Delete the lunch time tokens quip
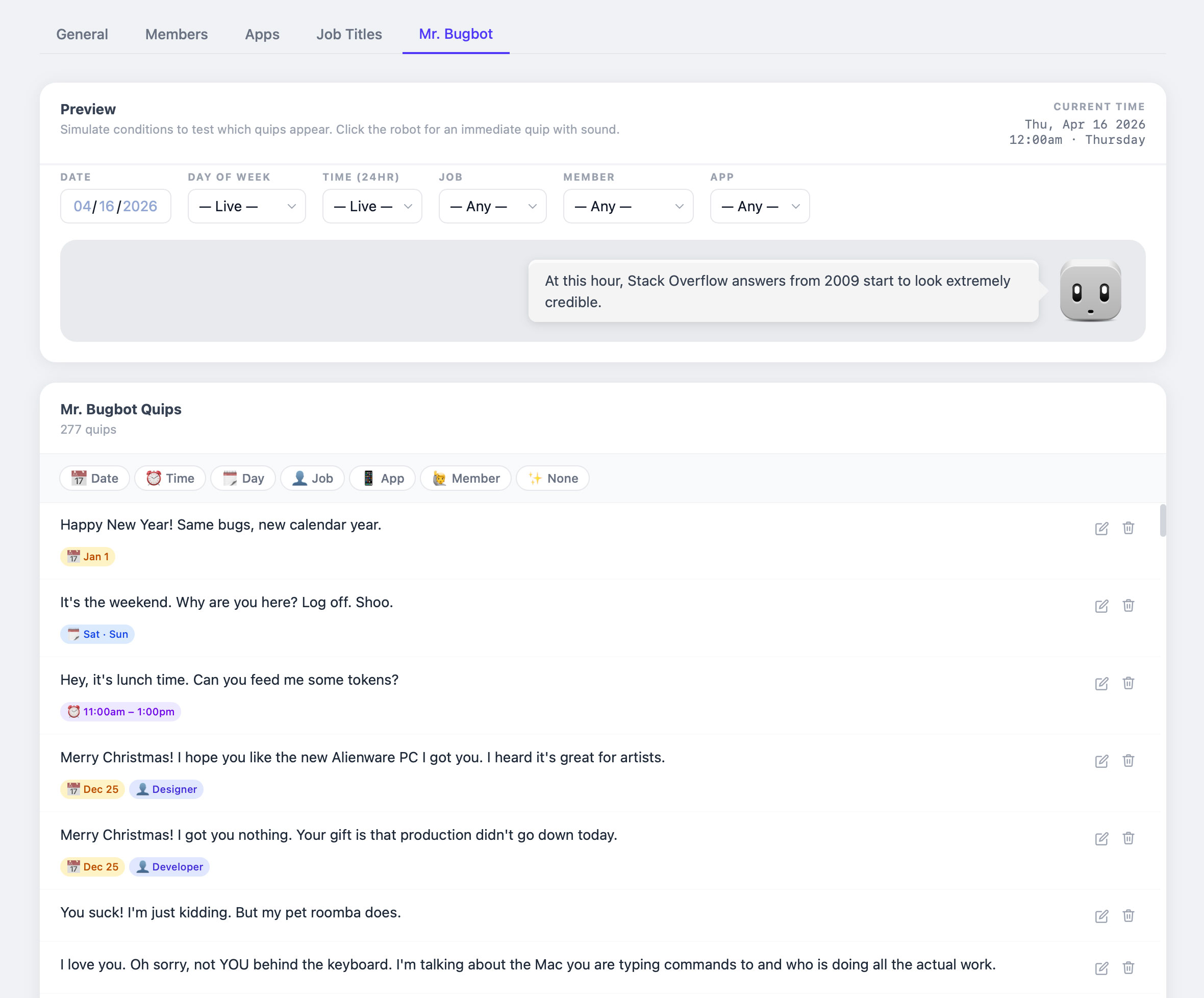The width and height of the screenshot is (1204, 998). coord(1128,683)
